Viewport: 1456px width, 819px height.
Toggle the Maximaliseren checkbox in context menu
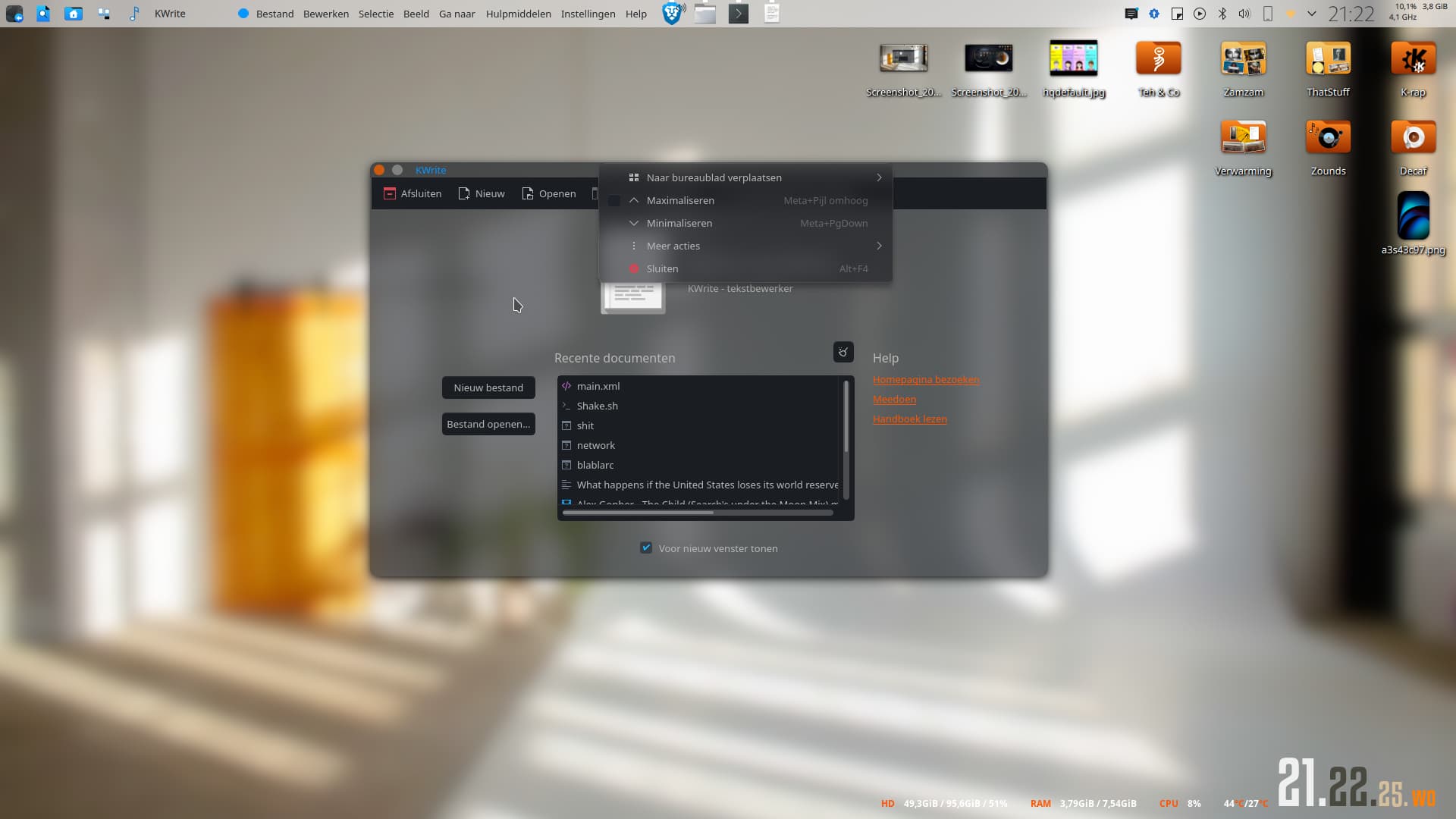click(614, 200)
